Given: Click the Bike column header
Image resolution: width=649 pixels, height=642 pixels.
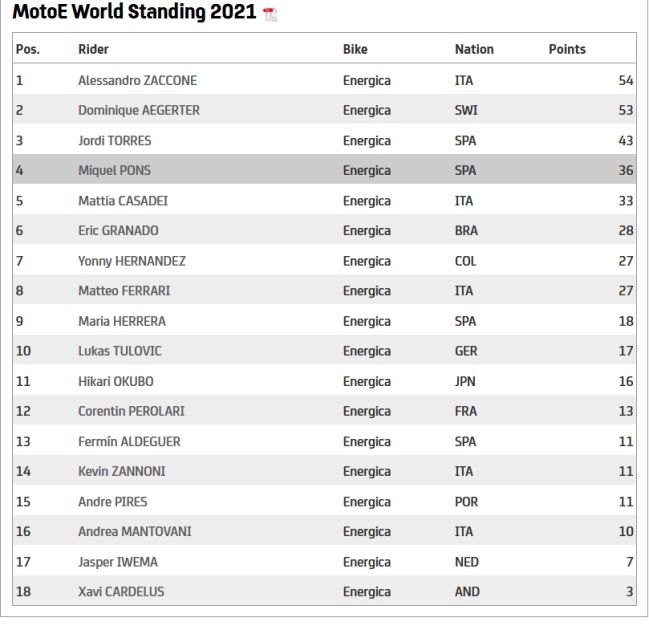Looking at the screenshot, I should click(355, 49).
